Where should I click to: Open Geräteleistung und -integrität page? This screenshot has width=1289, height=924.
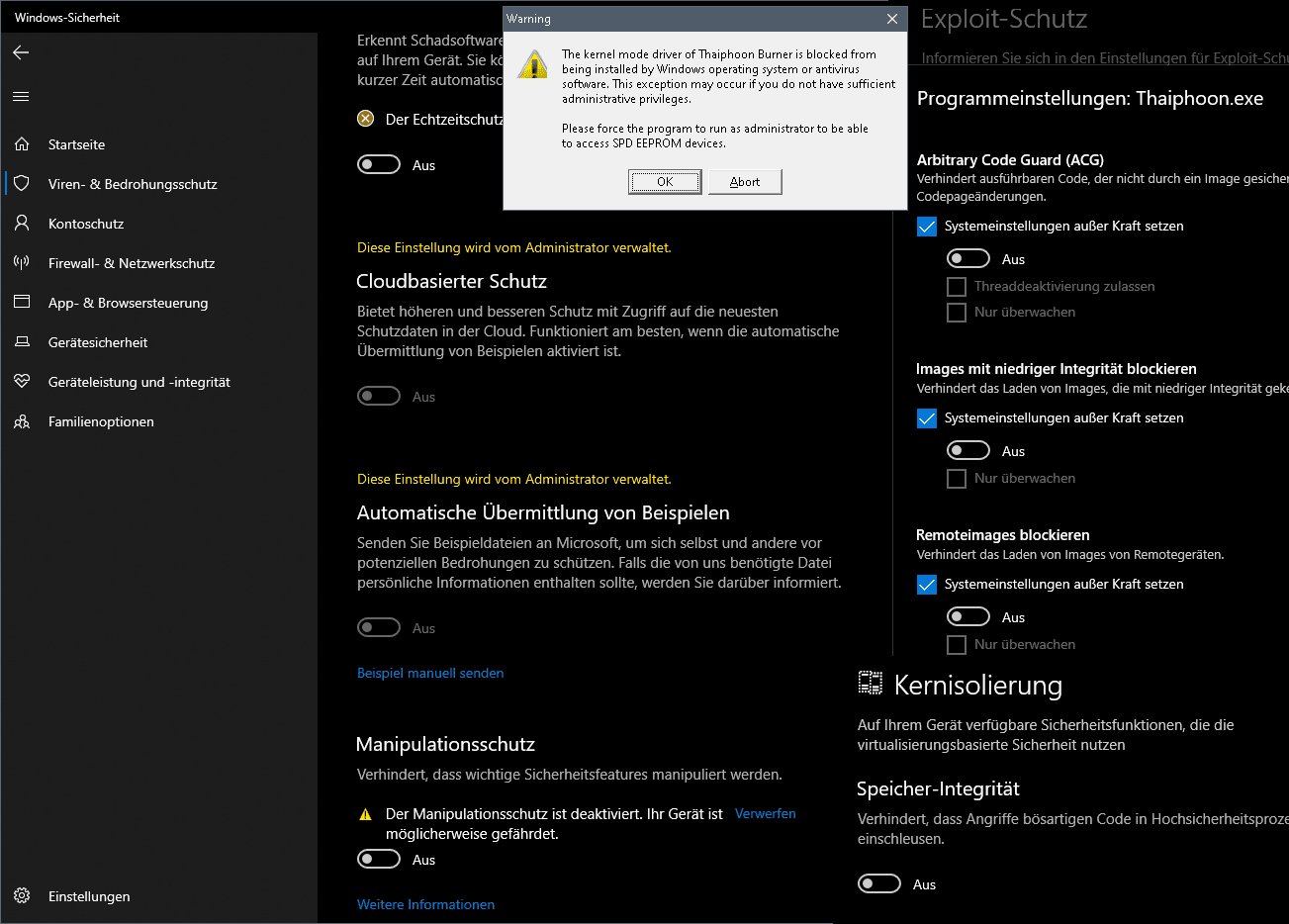(x=138, y=382)
